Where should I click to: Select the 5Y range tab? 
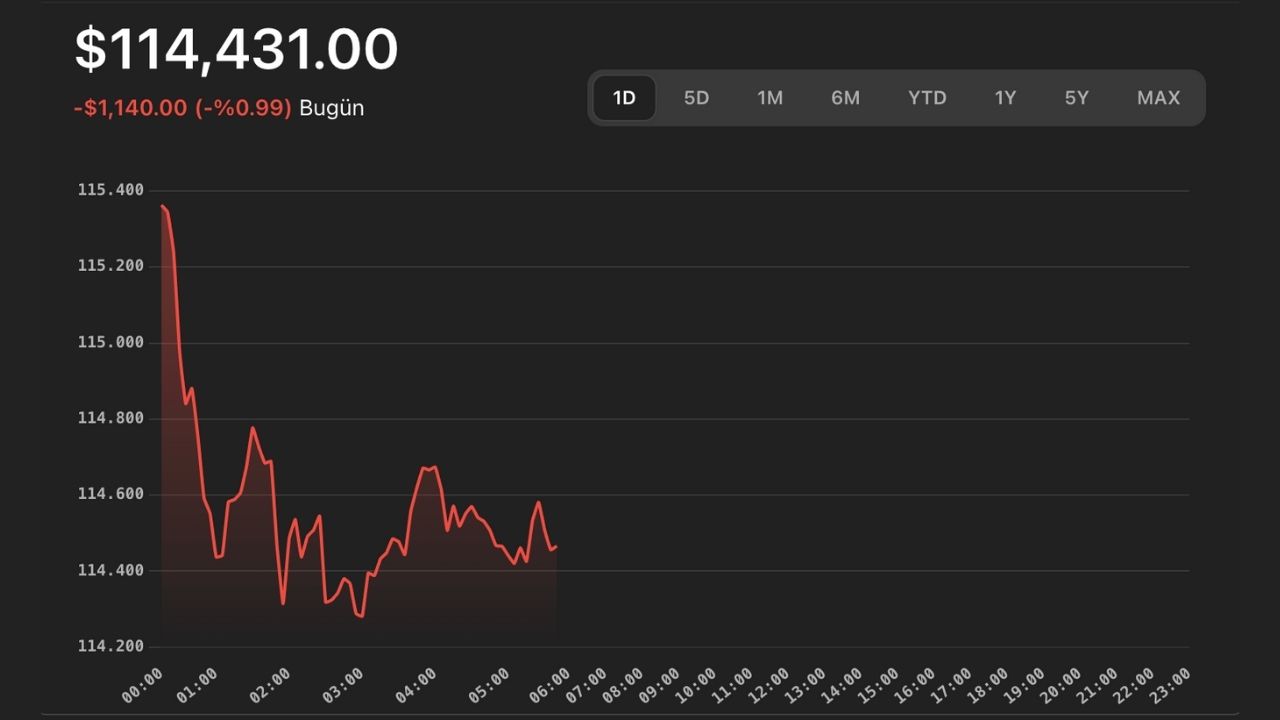click(1077, 97)
